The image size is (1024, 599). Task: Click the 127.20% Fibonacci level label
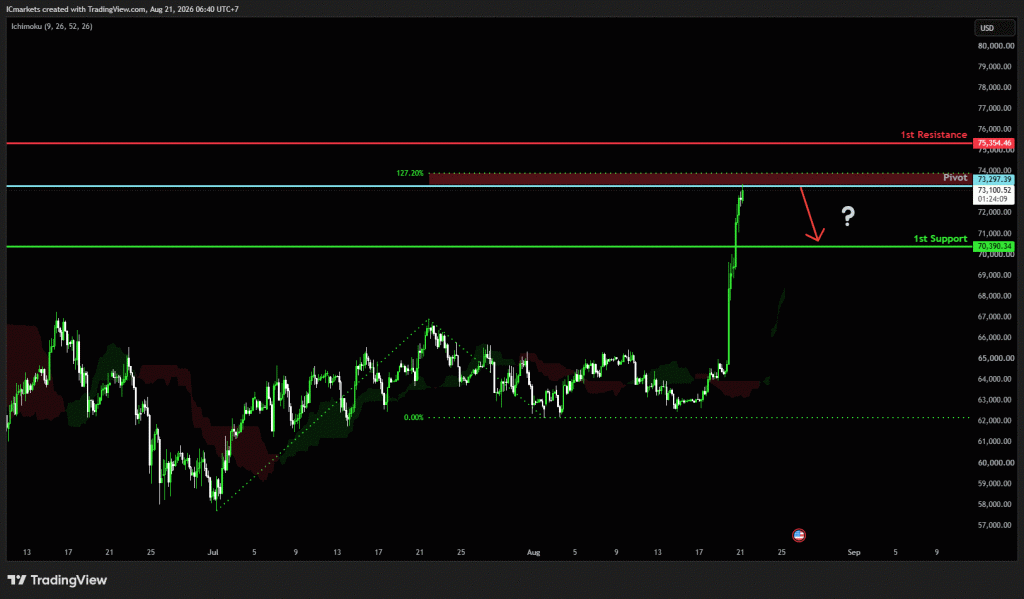tap(409, 173)
